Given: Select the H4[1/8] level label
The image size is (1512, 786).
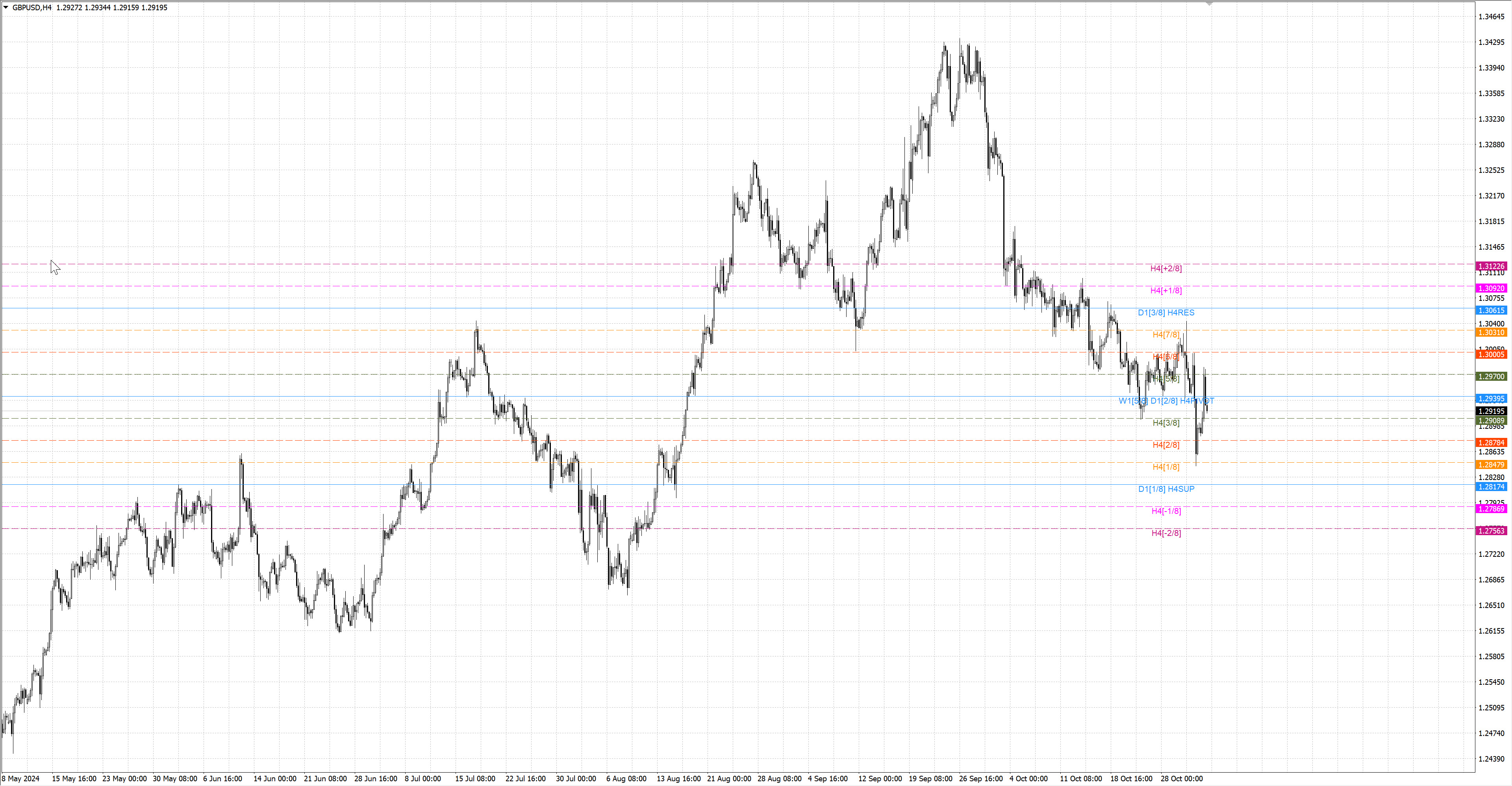Looking at the screenshot, I should click(x=1165, y=467).
